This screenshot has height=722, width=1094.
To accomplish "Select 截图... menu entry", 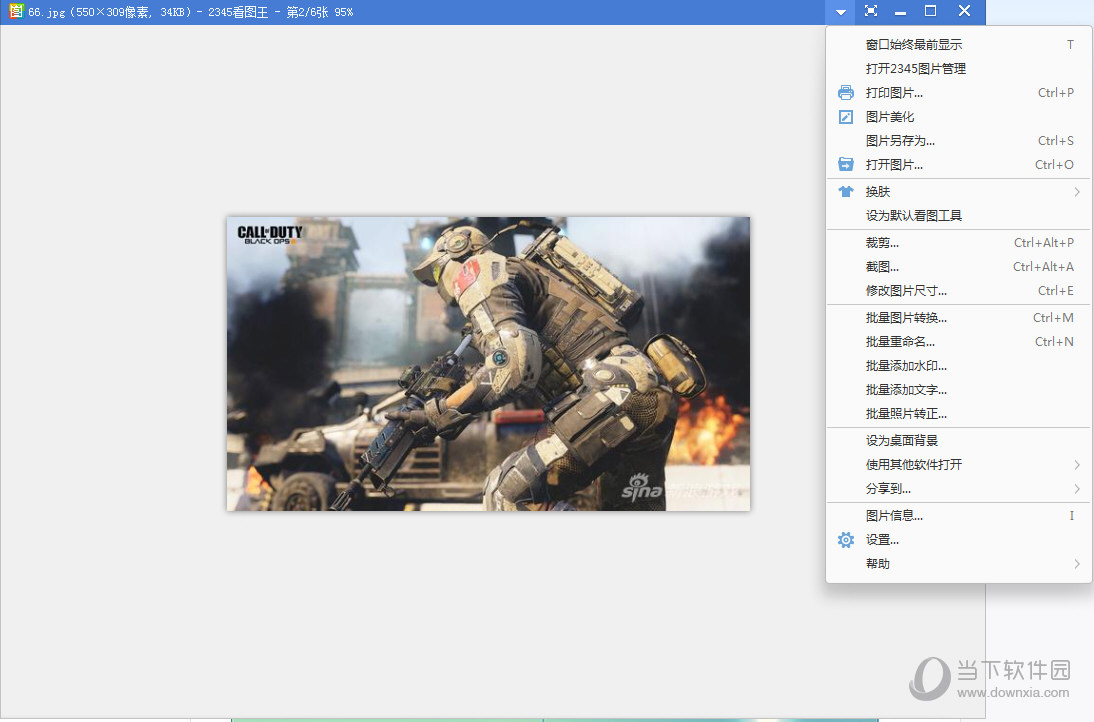I will (x=959, y=266).
